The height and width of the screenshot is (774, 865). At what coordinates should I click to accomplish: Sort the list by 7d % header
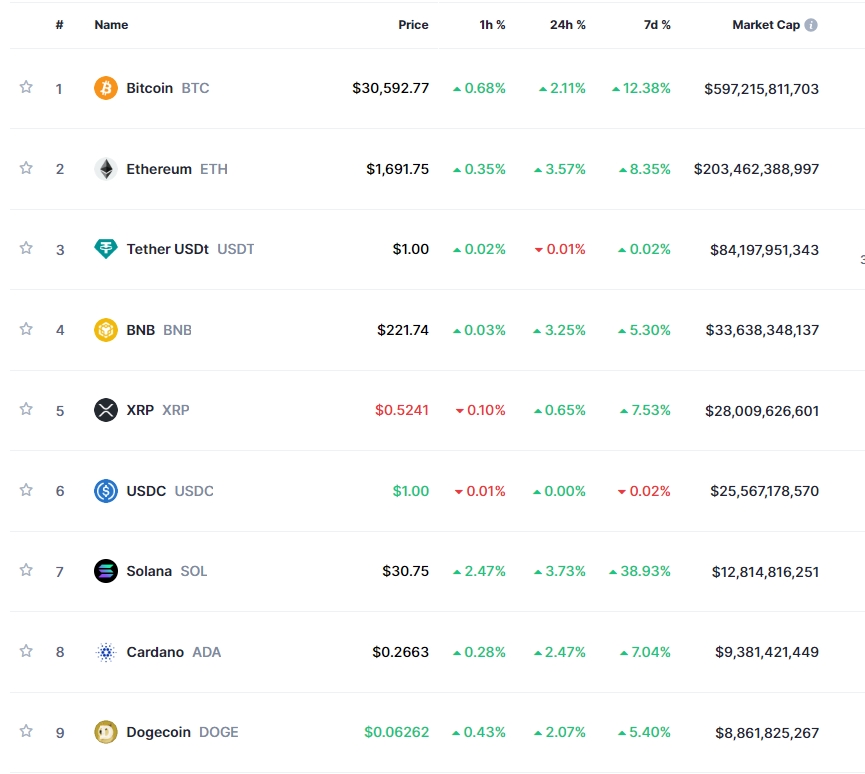tap(657, 25)
